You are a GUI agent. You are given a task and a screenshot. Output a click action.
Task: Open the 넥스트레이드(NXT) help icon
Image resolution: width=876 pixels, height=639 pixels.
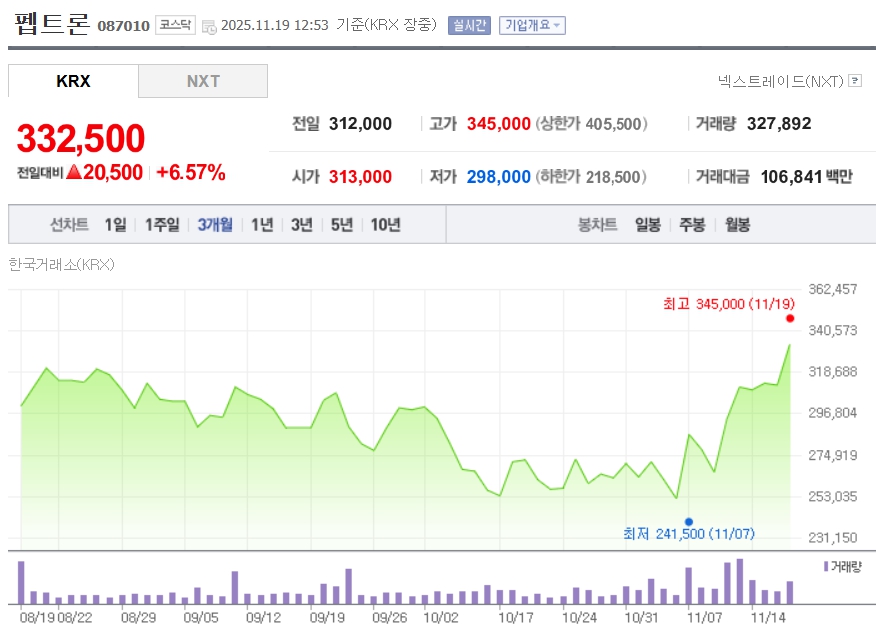coord(855,81)
